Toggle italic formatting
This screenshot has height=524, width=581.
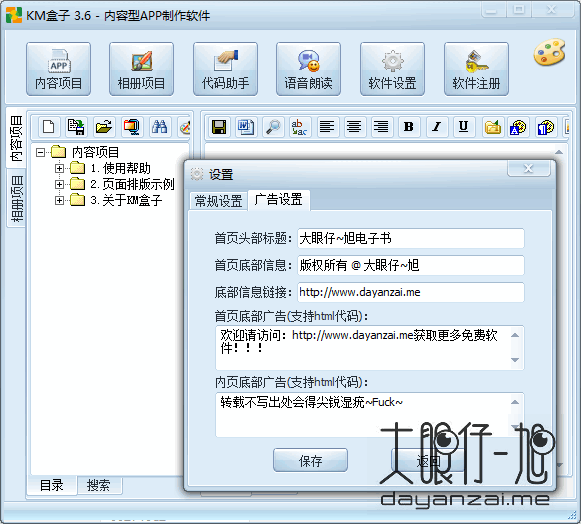tap(436, 127)
